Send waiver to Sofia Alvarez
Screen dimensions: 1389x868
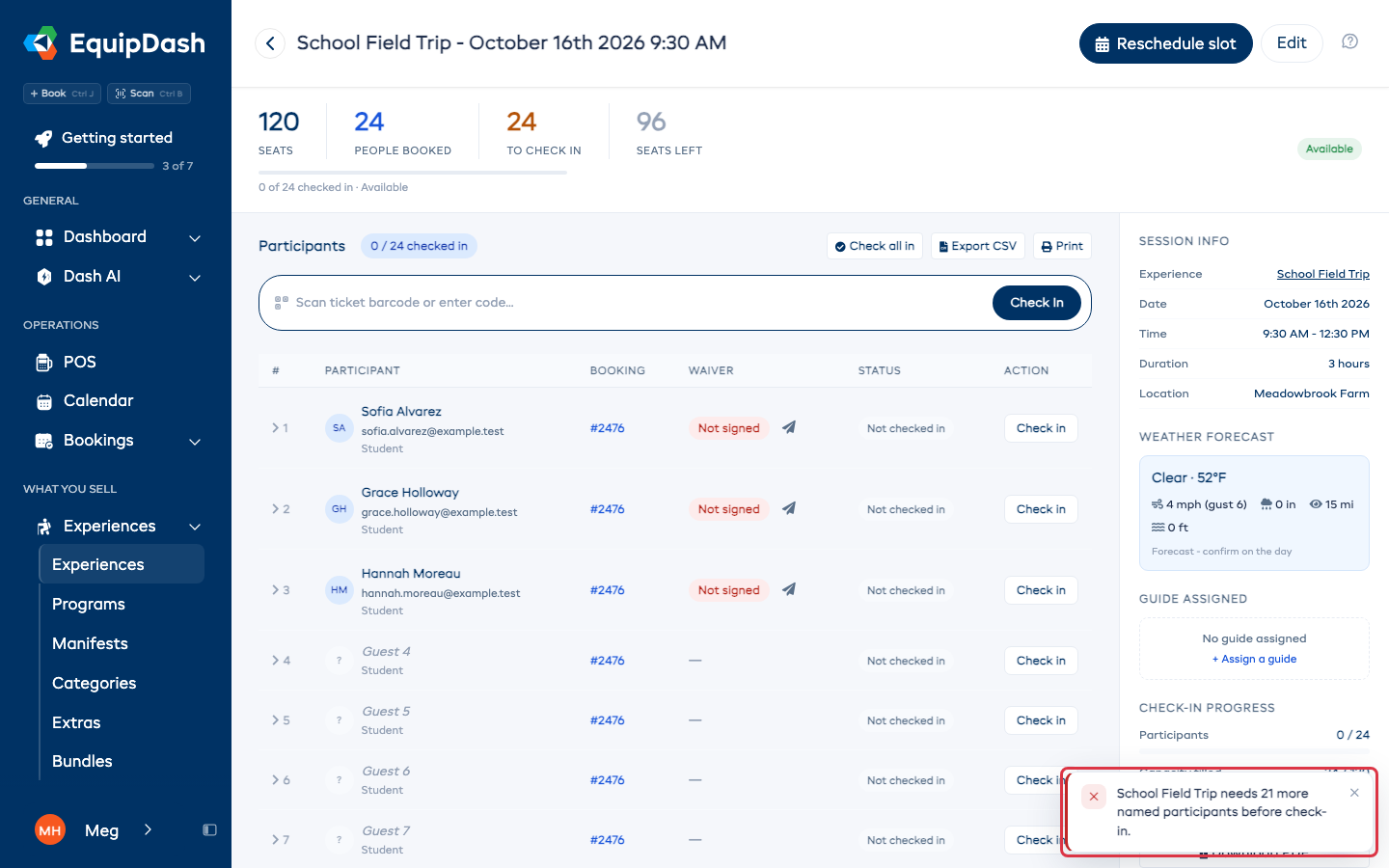tap(789, 427)
